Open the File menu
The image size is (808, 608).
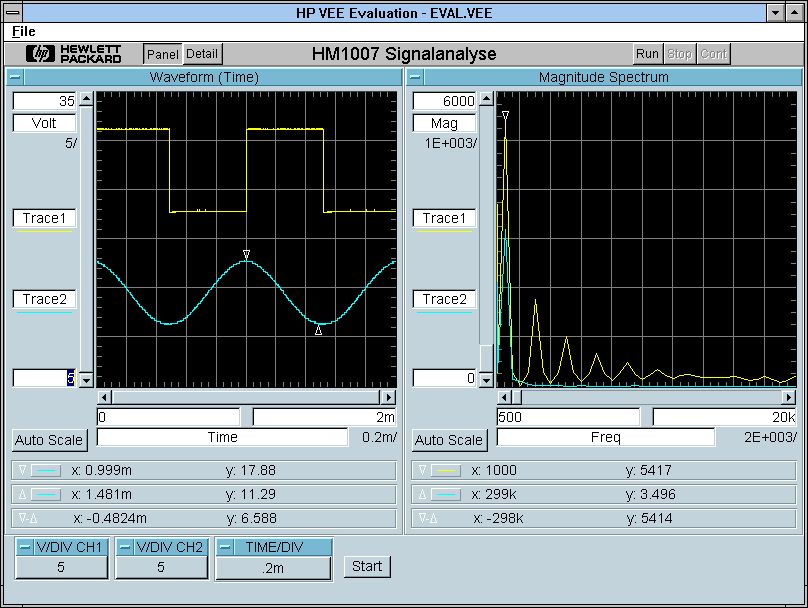pyautogui.click(x=23, y=31)
